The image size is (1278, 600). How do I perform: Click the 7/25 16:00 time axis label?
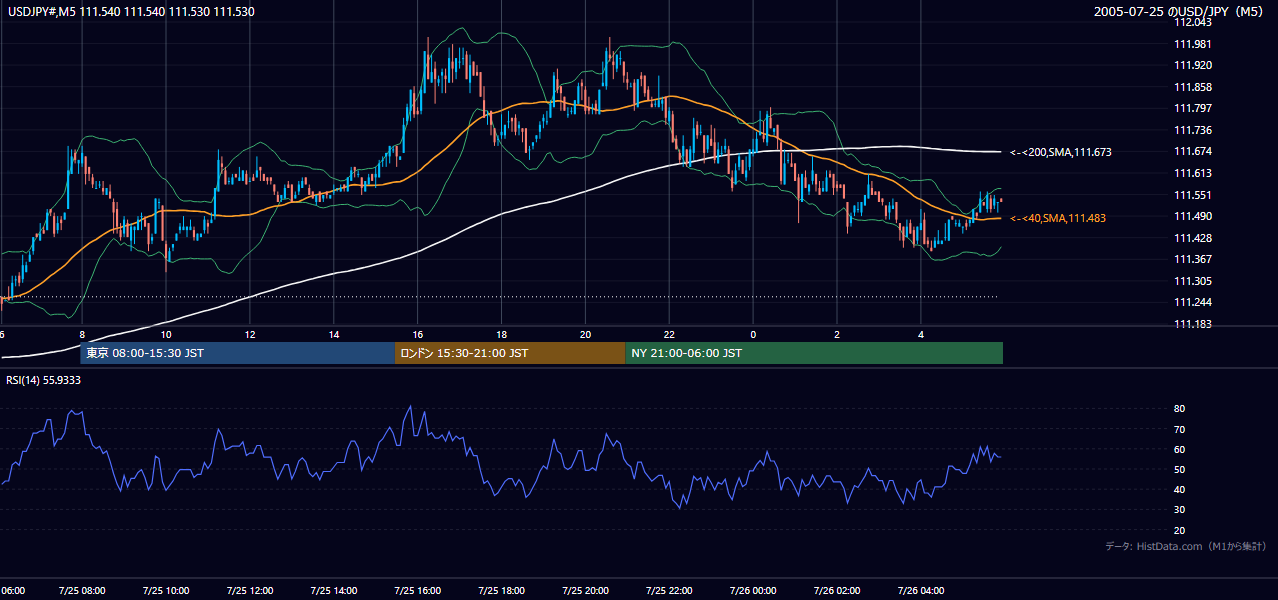pyautogui.click(x=417, y=590)
